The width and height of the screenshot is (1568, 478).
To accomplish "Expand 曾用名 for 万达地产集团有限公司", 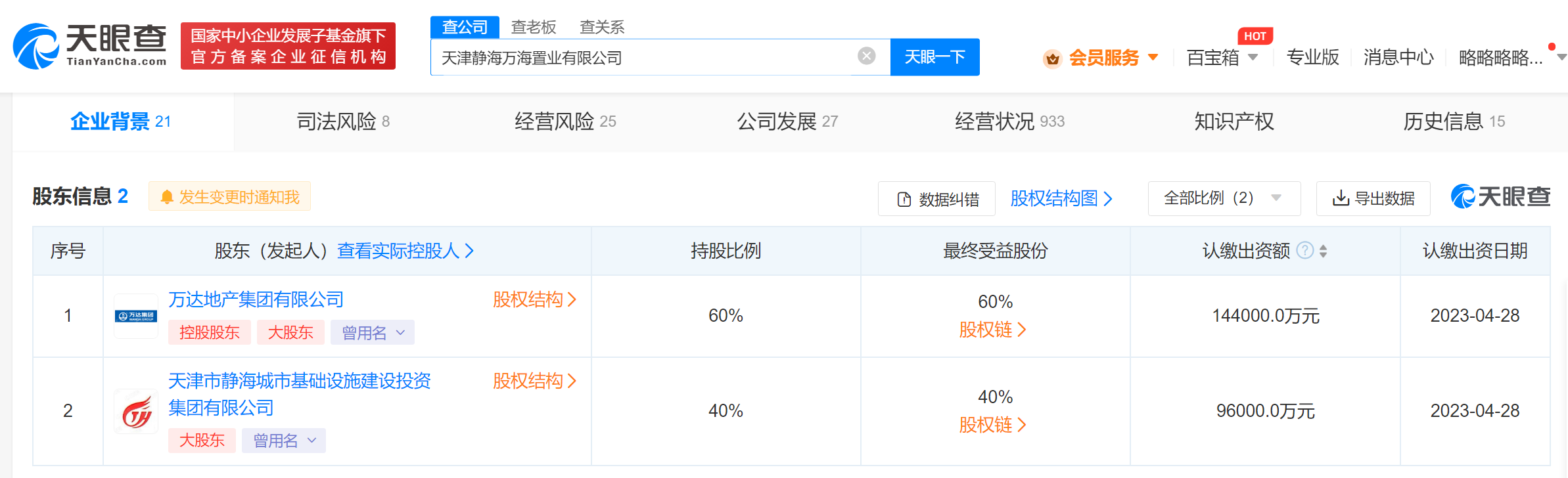I will click(x=372, y=333).
